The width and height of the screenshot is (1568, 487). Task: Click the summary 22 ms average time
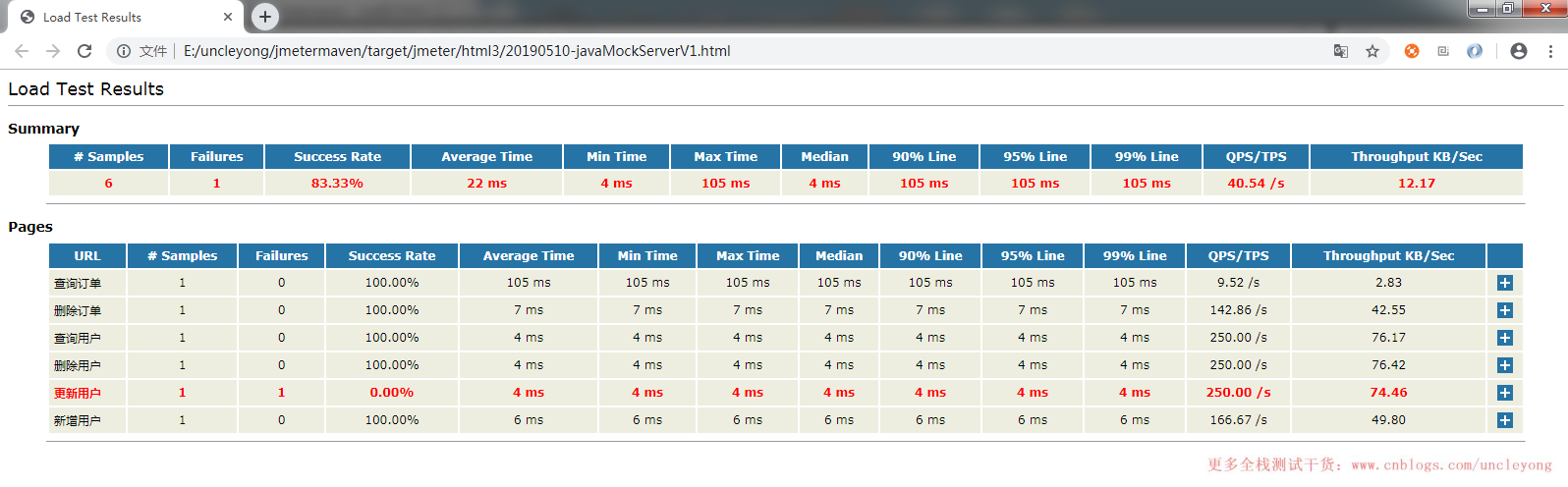[x=487, y=183]
